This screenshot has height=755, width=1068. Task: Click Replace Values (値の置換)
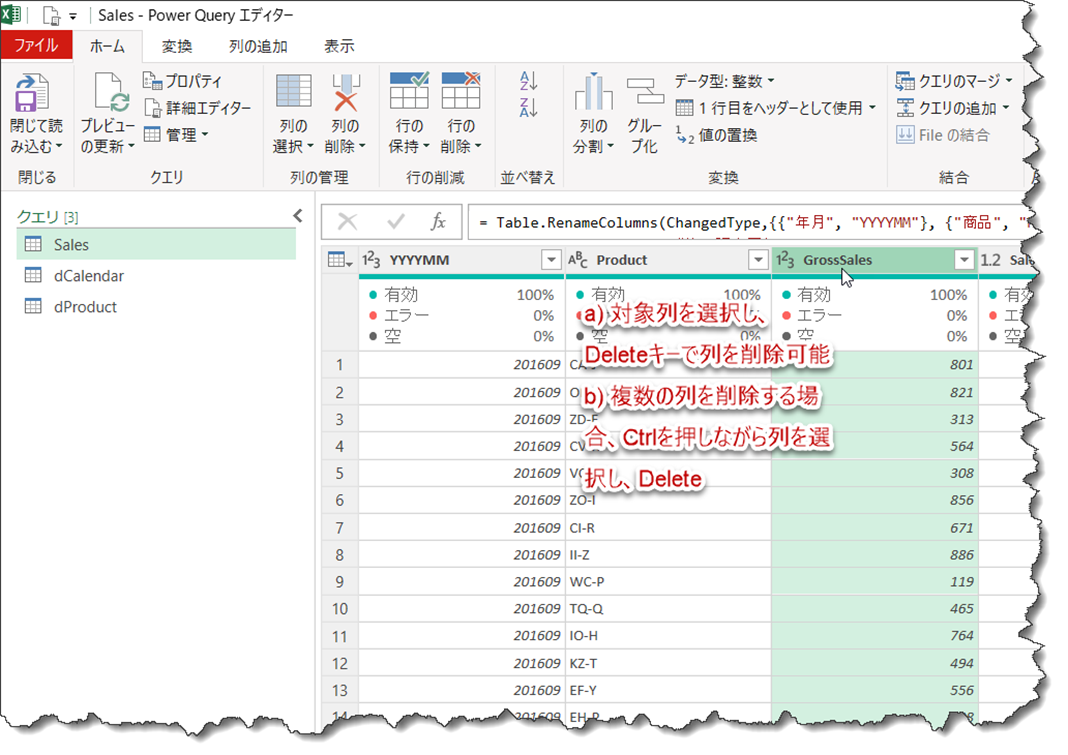(x=717, y=135)
